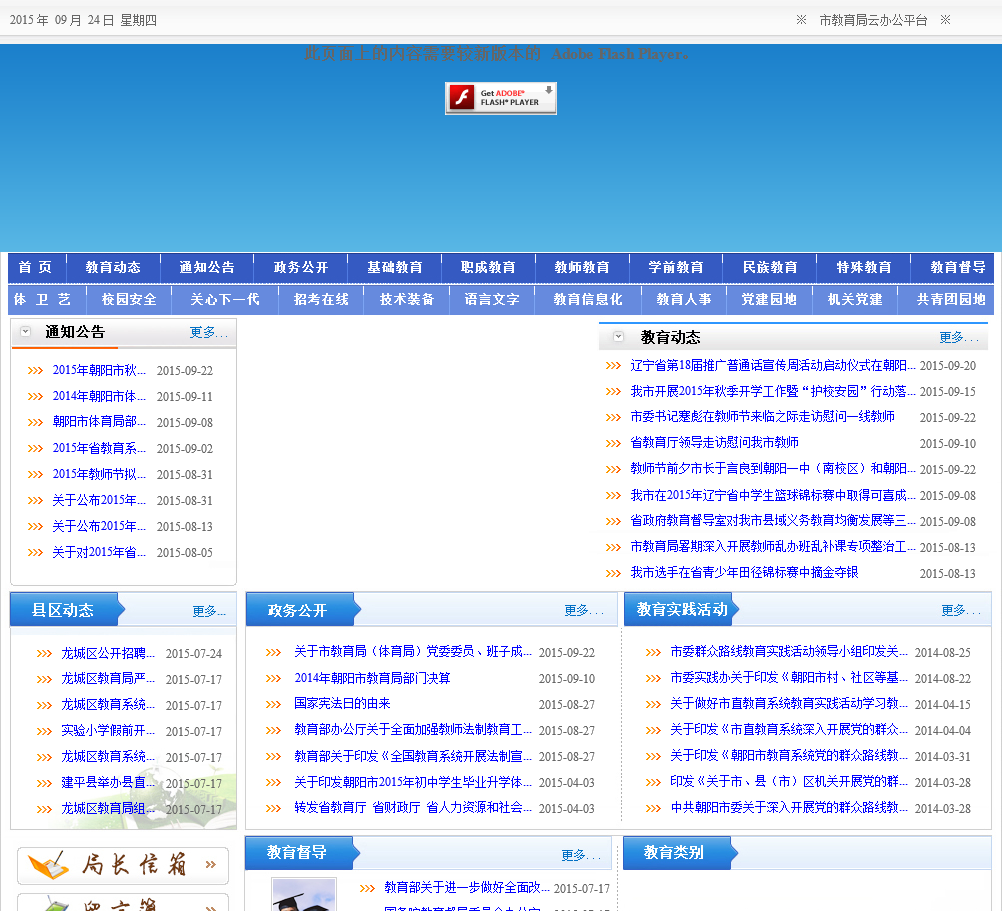Image resolution: width=1002 pixels, height=911 pixels.
Task: Open 教师教育 navigation item
Action: (582, 267)
